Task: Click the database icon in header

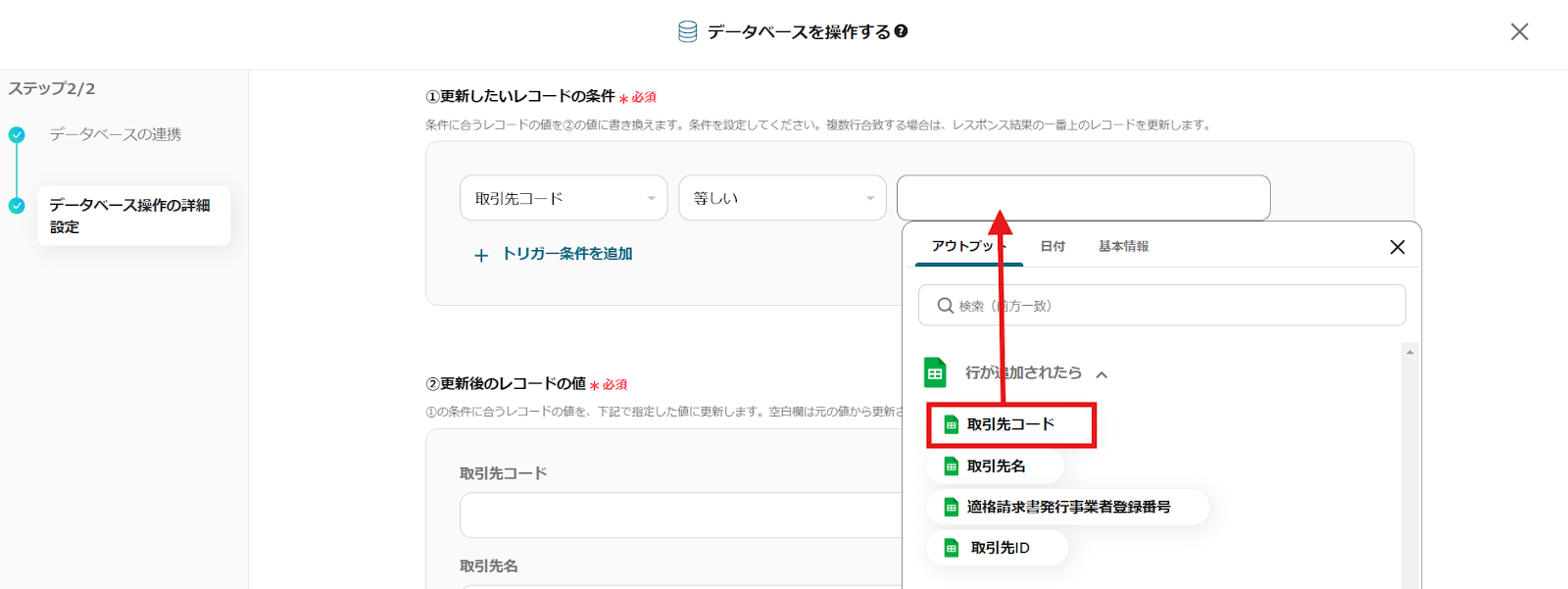Action: click(688, 32)
